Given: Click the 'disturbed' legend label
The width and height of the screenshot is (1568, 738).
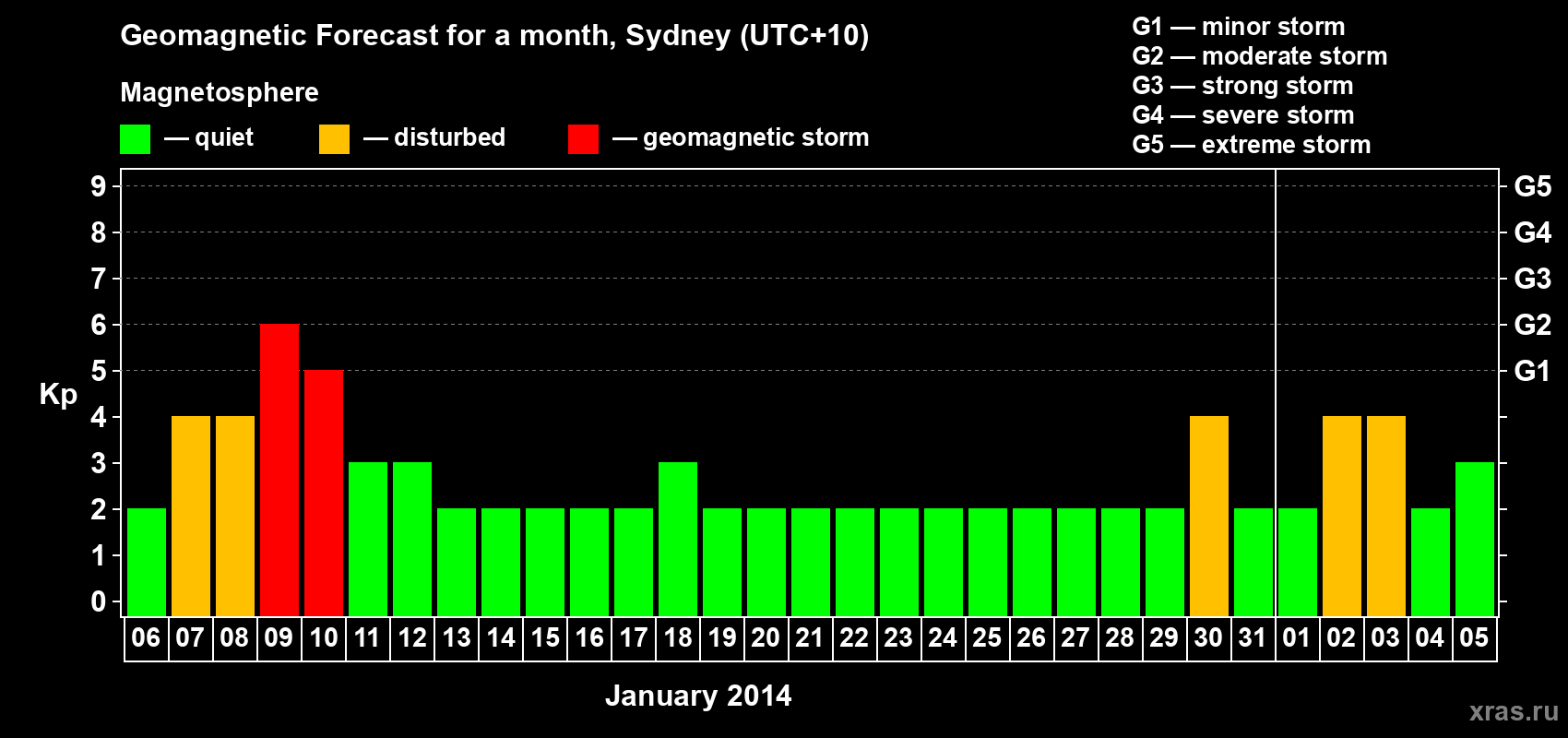Looking at the screenshot, I should tap(449, 137).
